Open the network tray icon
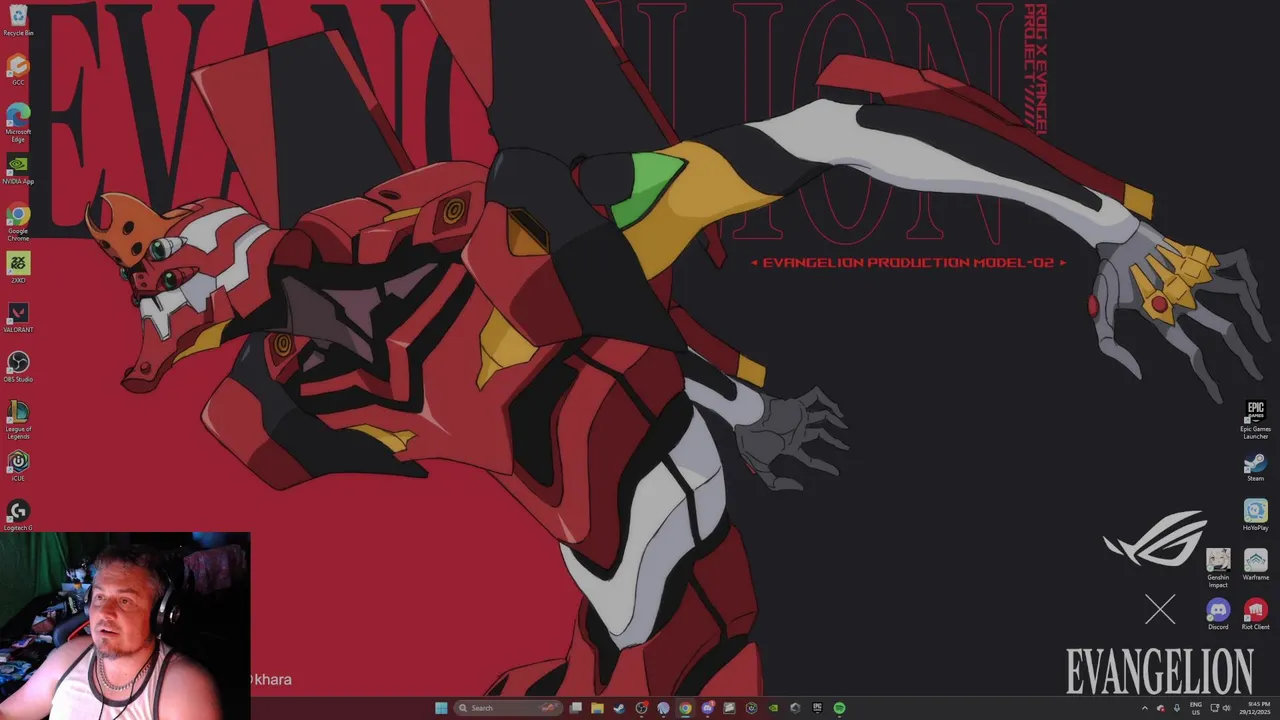Image resolution: width=1280 pixels, height=720 pixels. pyautogui.click(x=1214, y=708)
